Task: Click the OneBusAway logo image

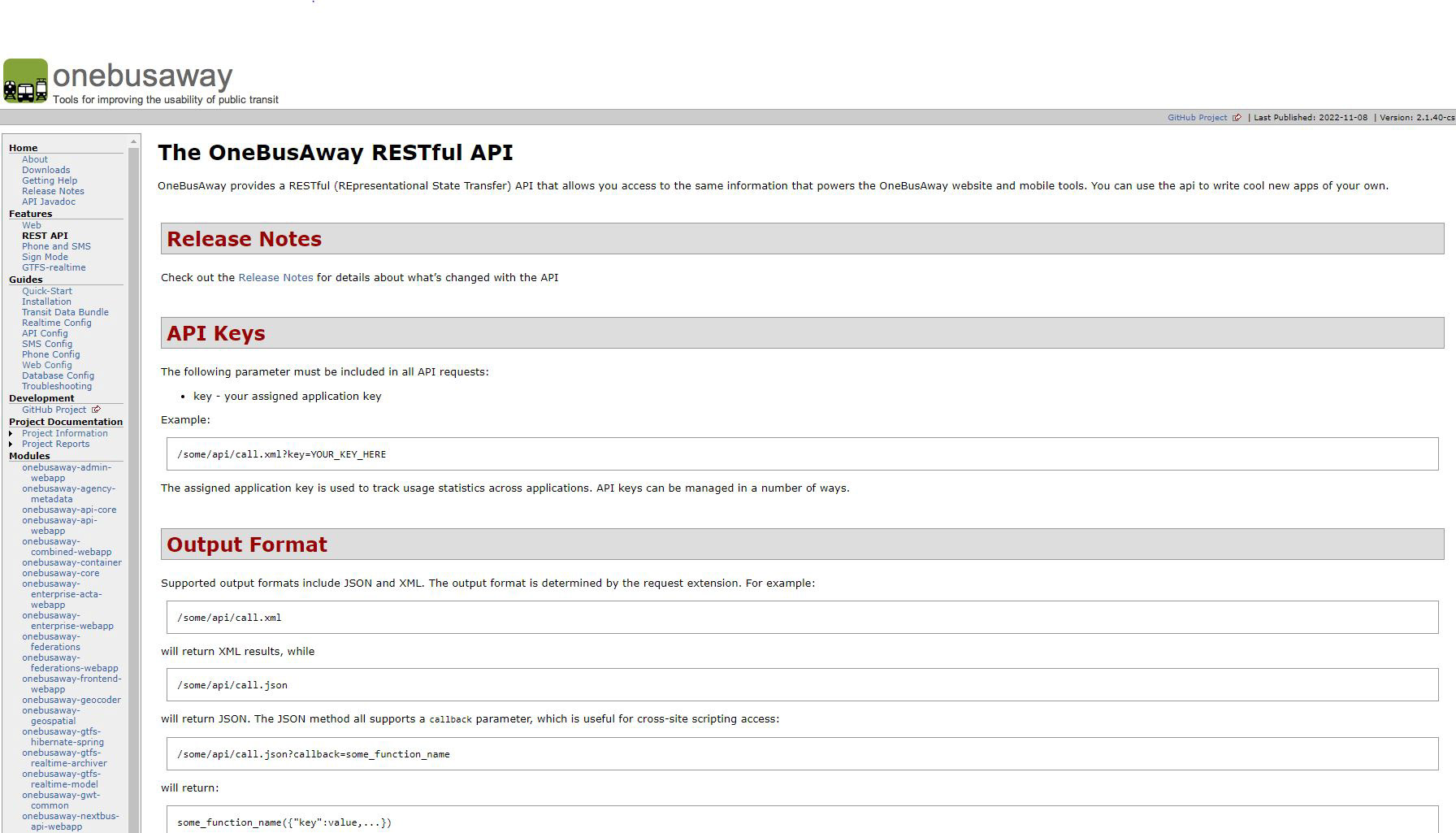Action: (142, 81)
